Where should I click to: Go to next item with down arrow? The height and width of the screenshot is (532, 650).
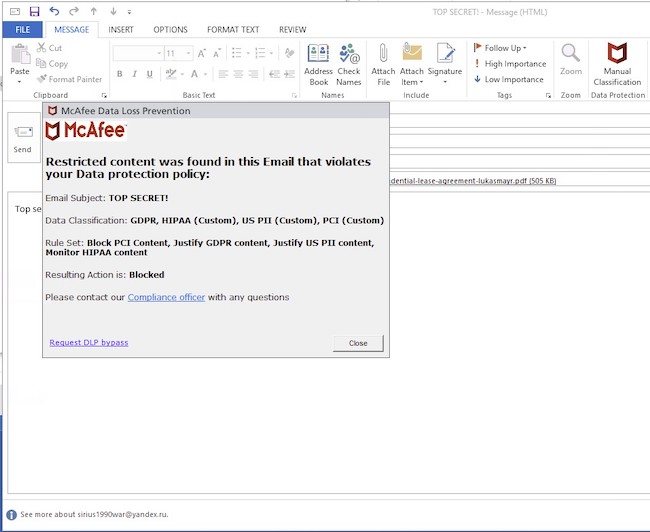tap(113, 12)
